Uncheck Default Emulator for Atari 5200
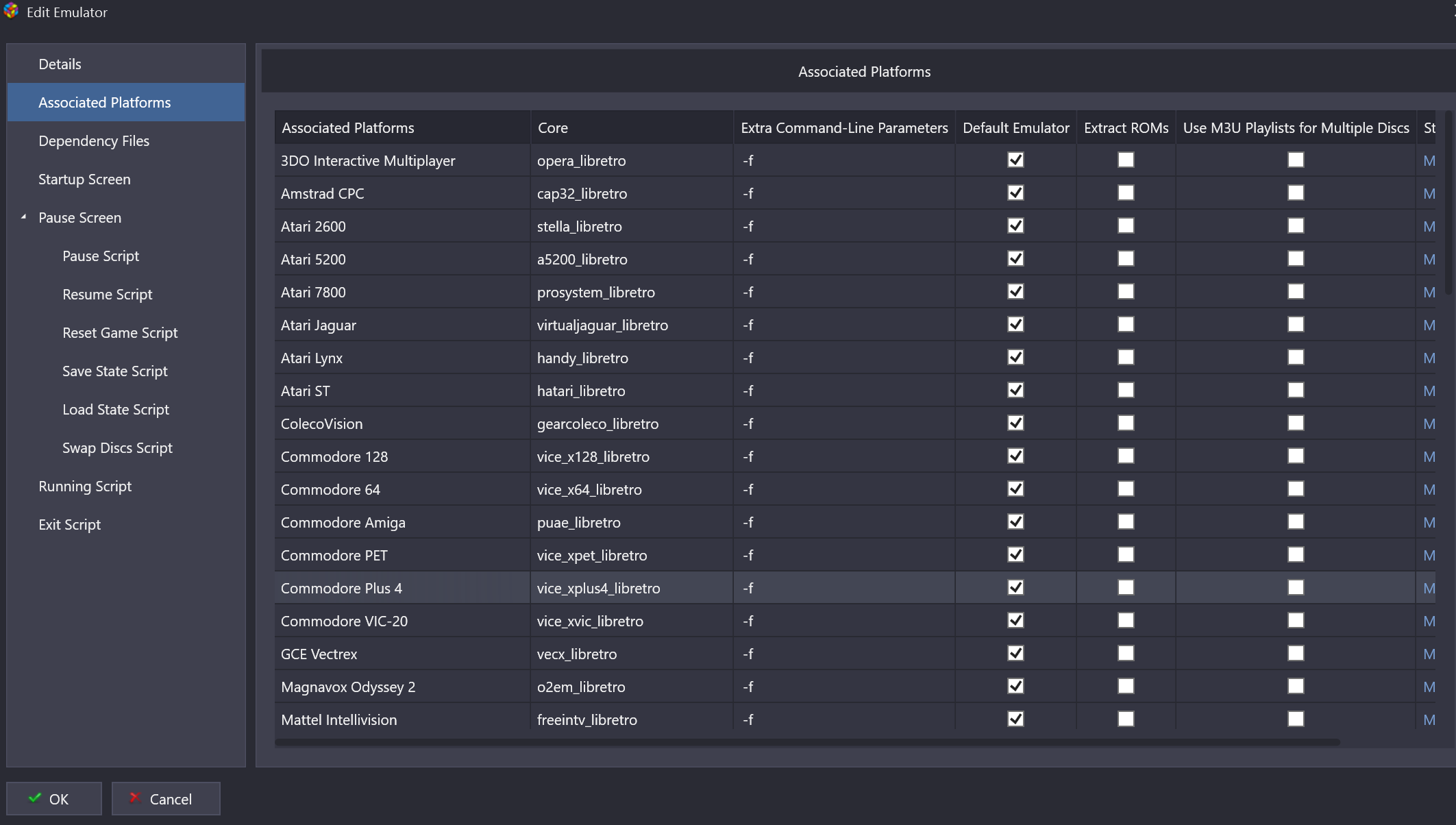1456x825 pixels. (1015, 258)
